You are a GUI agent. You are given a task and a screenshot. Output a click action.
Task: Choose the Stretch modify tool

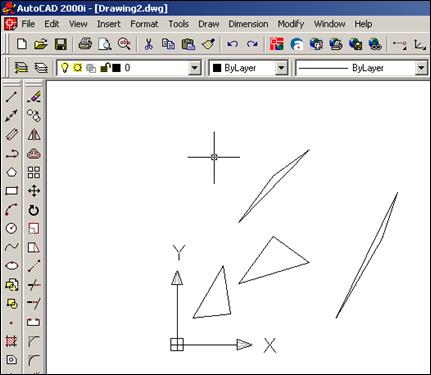coord(34,247)
